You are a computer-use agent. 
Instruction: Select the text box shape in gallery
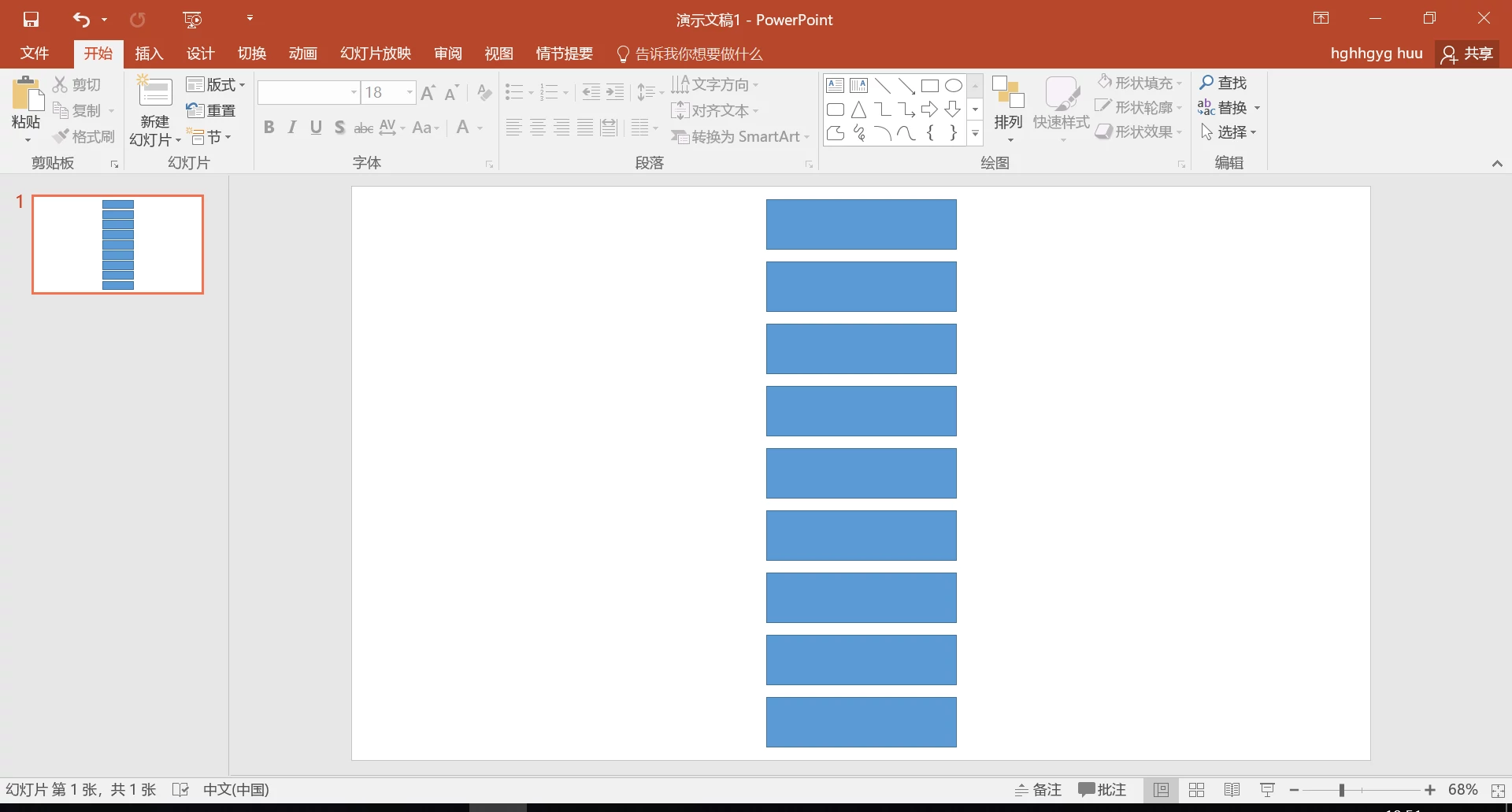pos(836,86)
